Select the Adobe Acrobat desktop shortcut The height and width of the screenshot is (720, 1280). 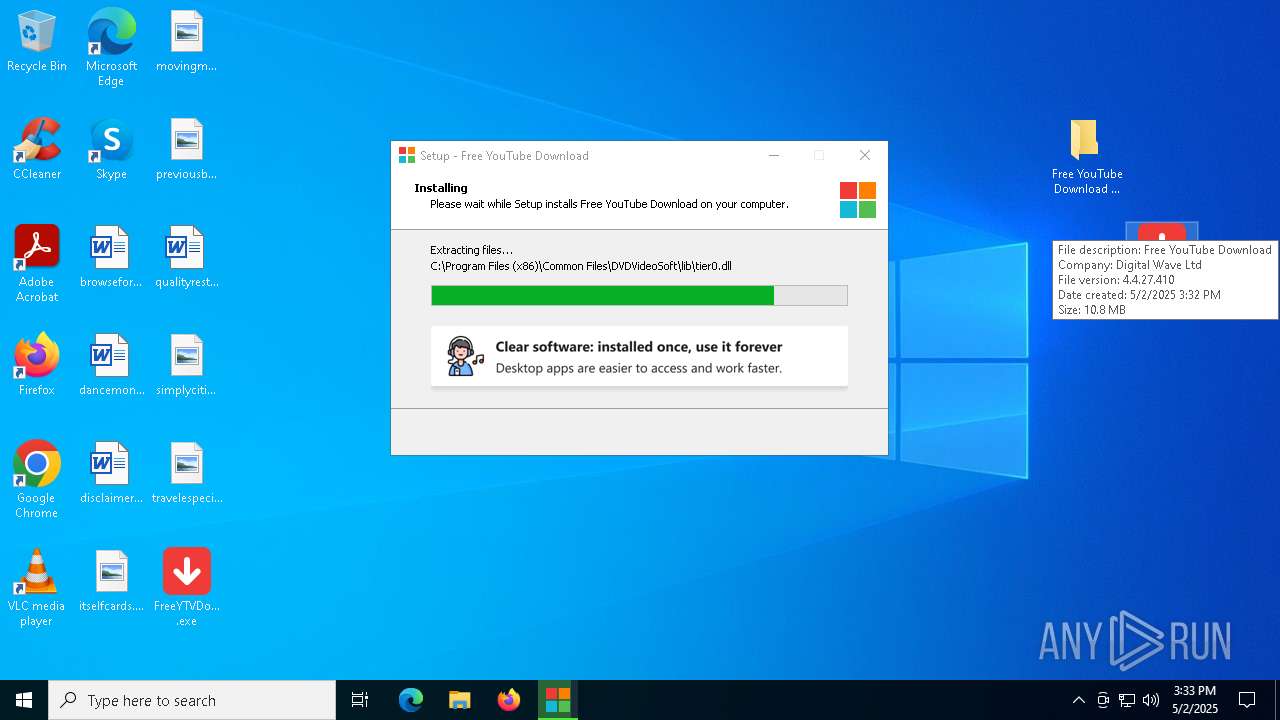pyautogui.click(x=37, y=264)
